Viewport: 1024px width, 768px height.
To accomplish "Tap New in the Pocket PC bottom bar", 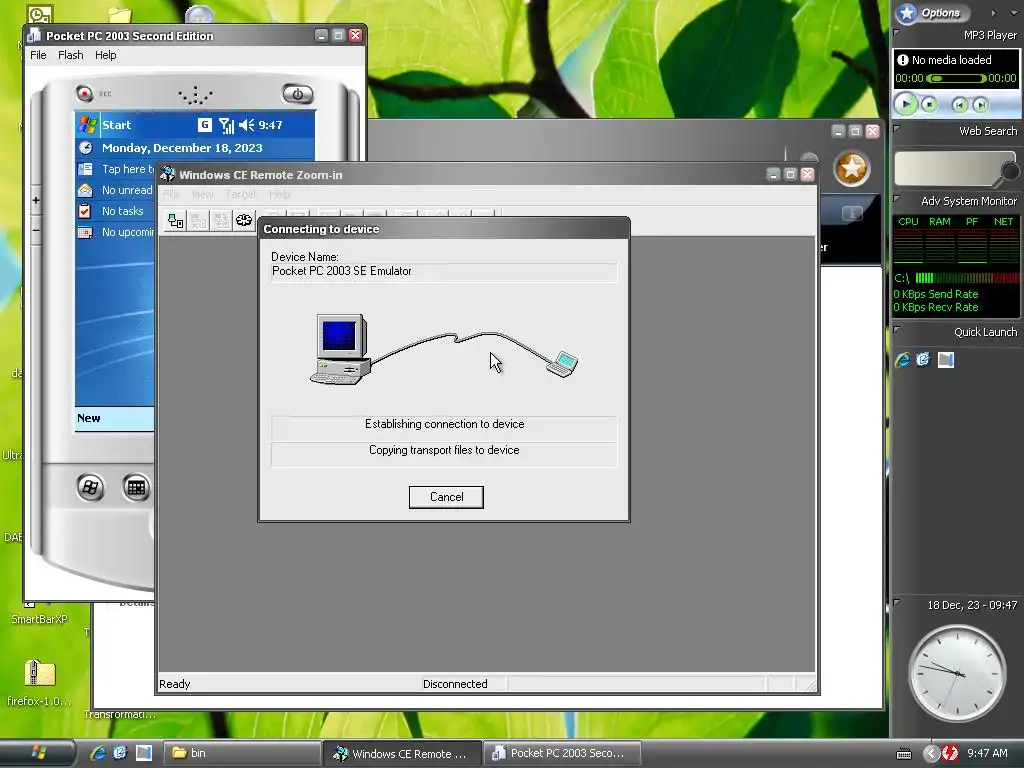I will click(x=89, y=418).
